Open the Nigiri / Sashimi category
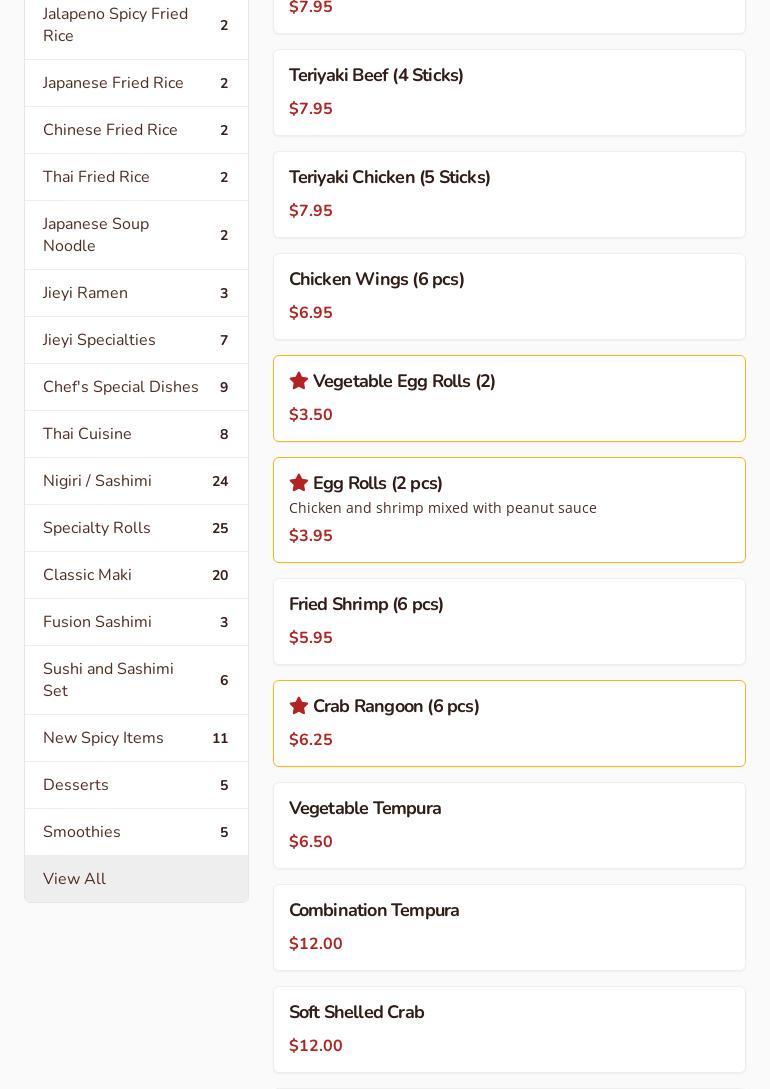 (x=136, y=481)
